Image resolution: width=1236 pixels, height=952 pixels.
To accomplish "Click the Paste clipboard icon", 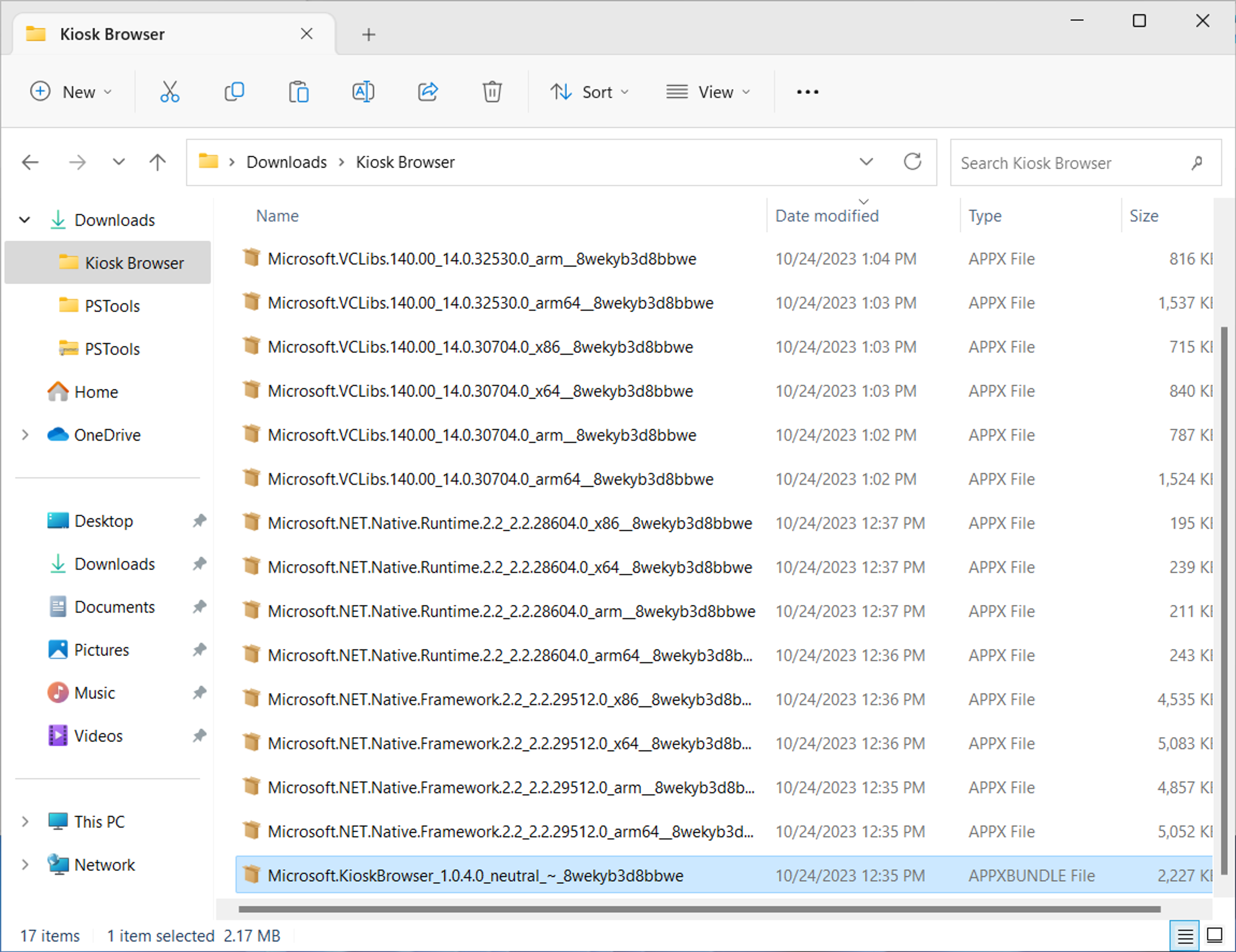I will click(x=298, y=92).
